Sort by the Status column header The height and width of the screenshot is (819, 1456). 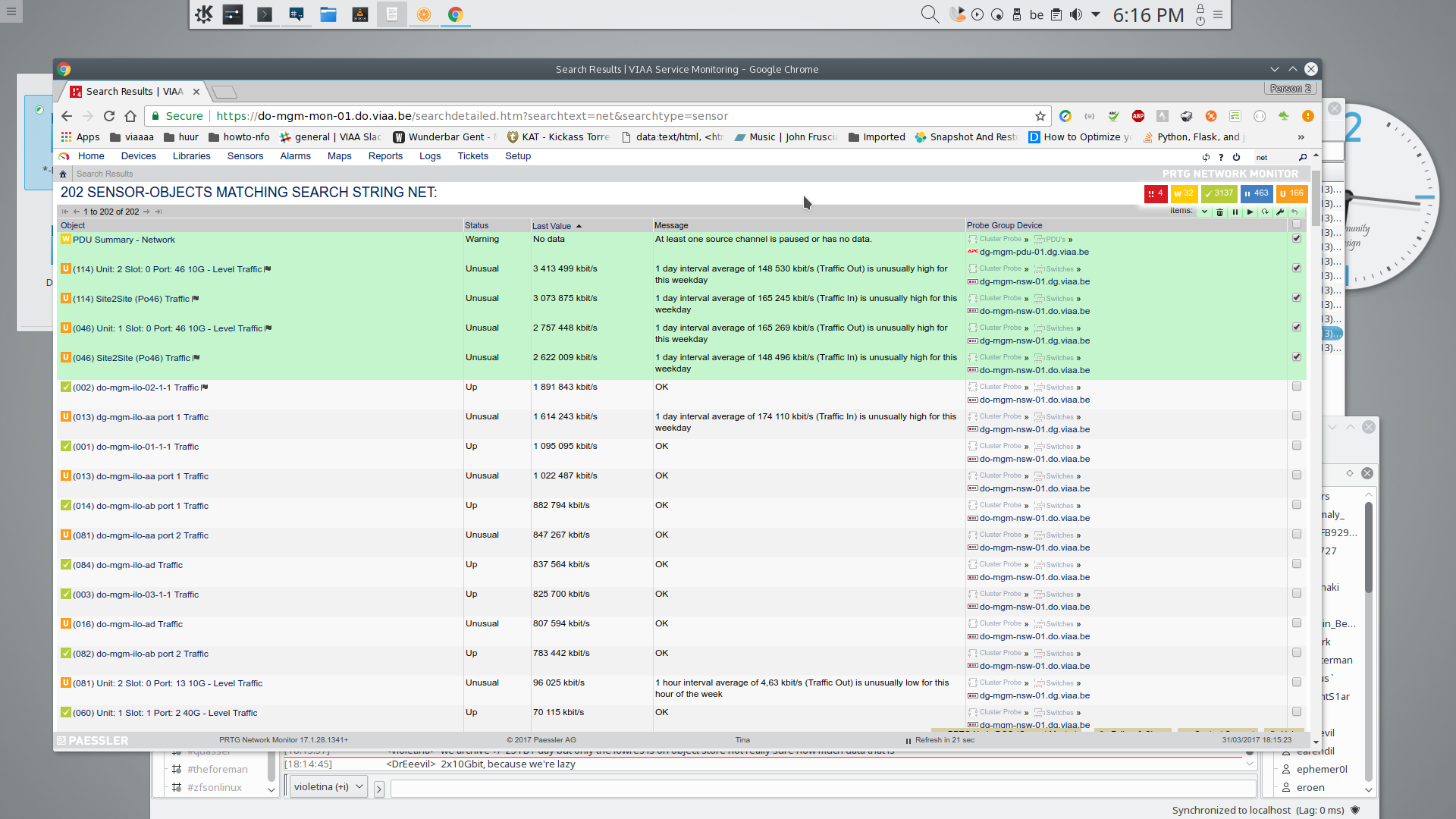(476, 225)
